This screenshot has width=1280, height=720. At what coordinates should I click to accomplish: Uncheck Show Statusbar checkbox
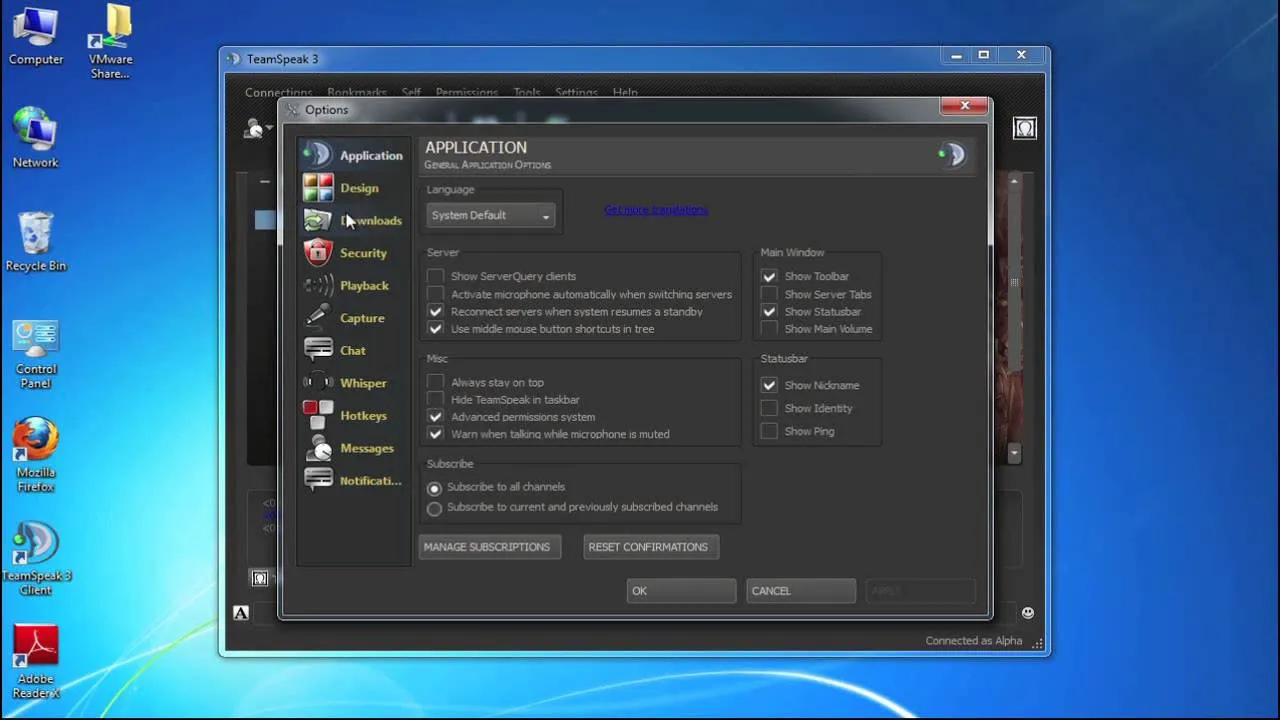click(x=769, y=311)
